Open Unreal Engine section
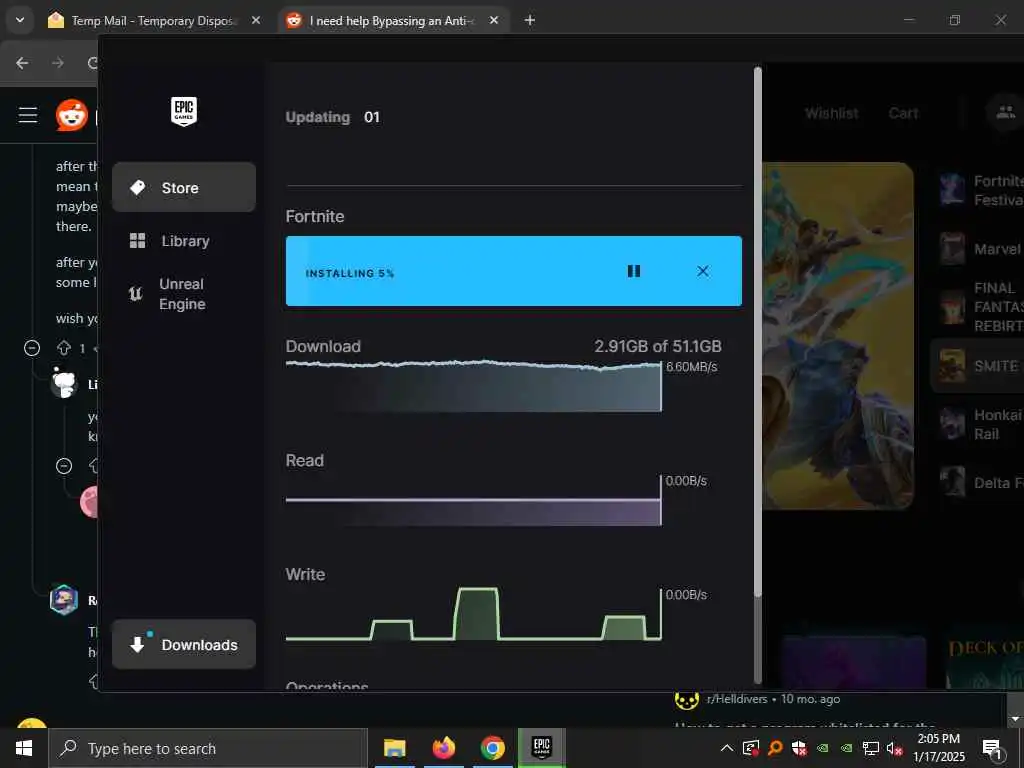The height and width of the screenshot is (768, 1024). pos(184,294)
